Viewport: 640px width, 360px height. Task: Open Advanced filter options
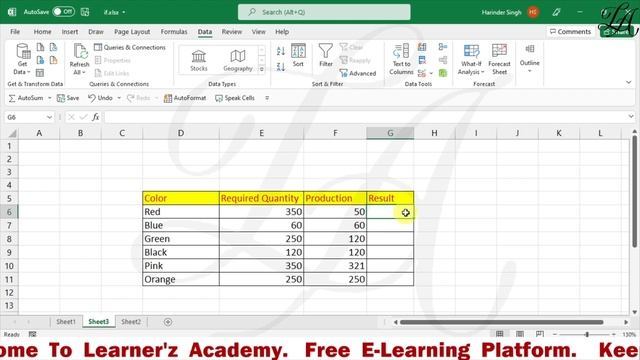(358, 73)
